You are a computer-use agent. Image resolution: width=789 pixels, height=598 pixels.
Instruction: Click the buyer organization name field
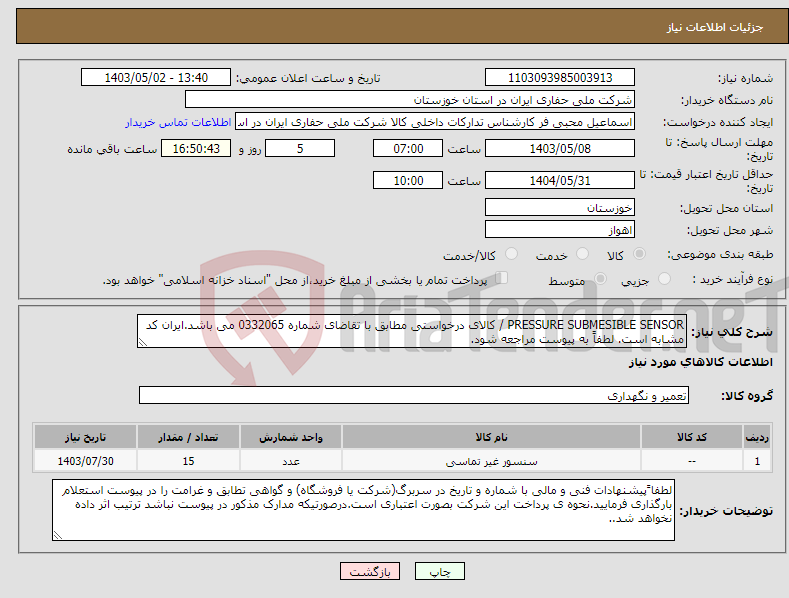click(410, 100)
